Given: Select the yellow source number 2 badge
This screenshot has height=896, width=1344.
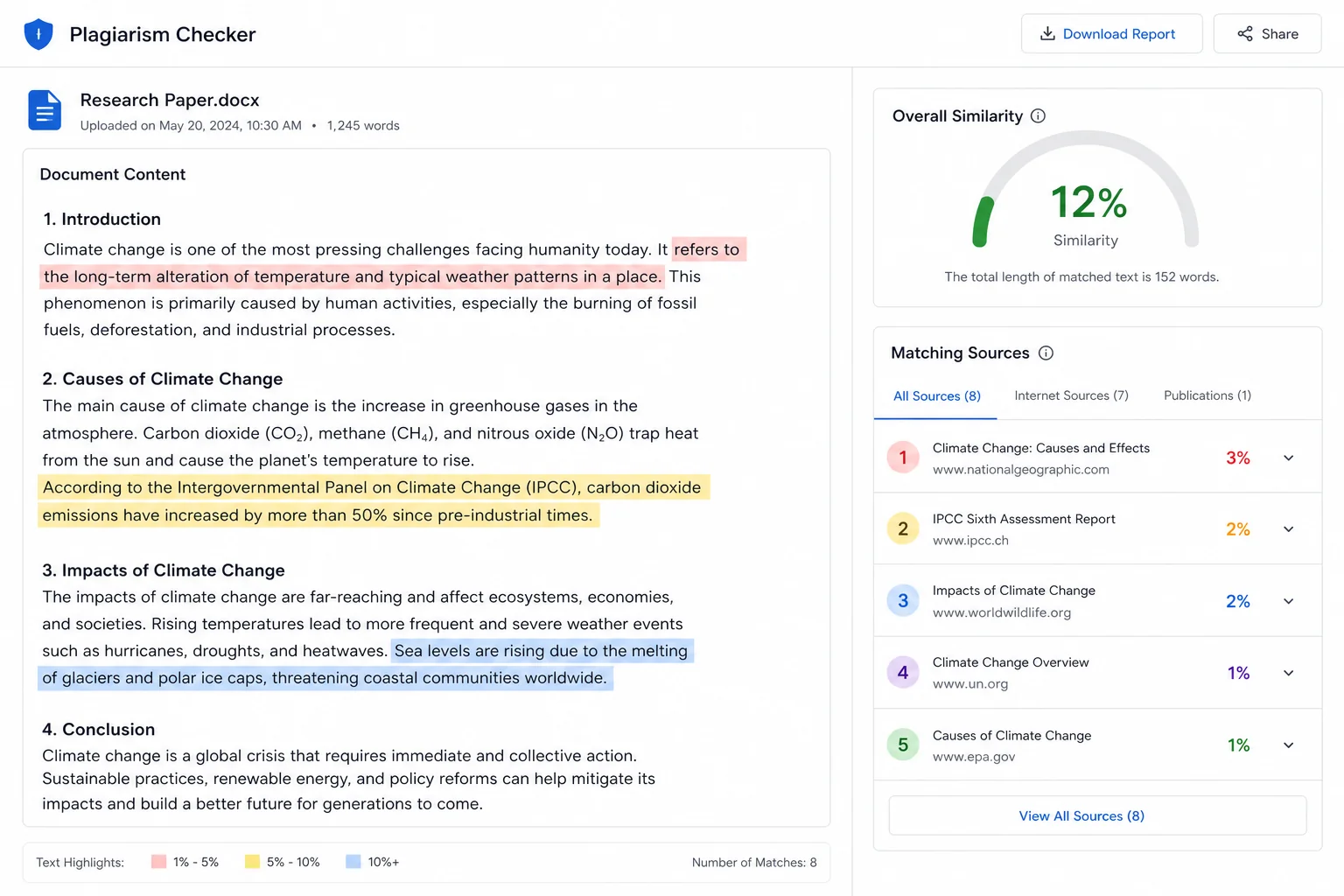Looking at the screenshot, I should click(x=903, y=528).
